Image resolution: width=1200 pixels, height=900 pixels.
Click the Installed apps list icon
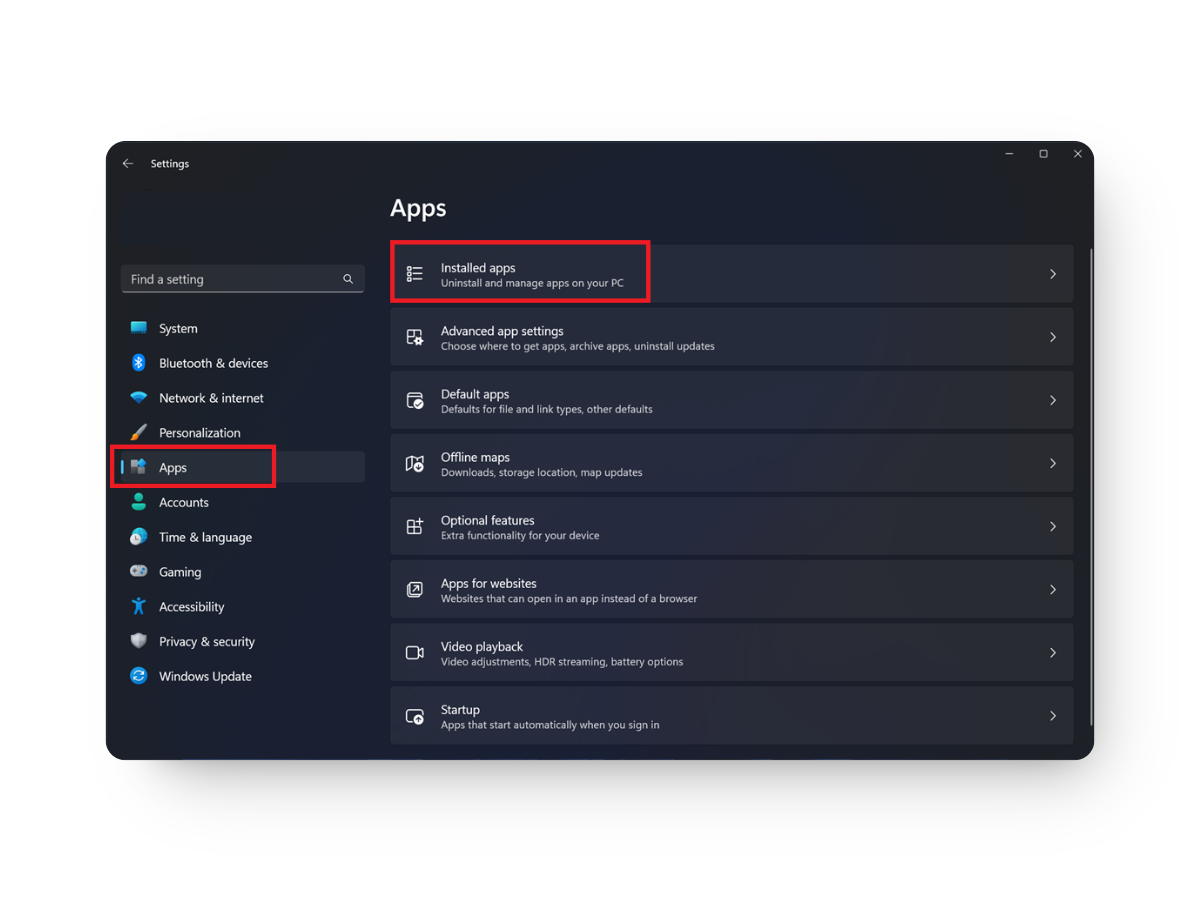415,273
